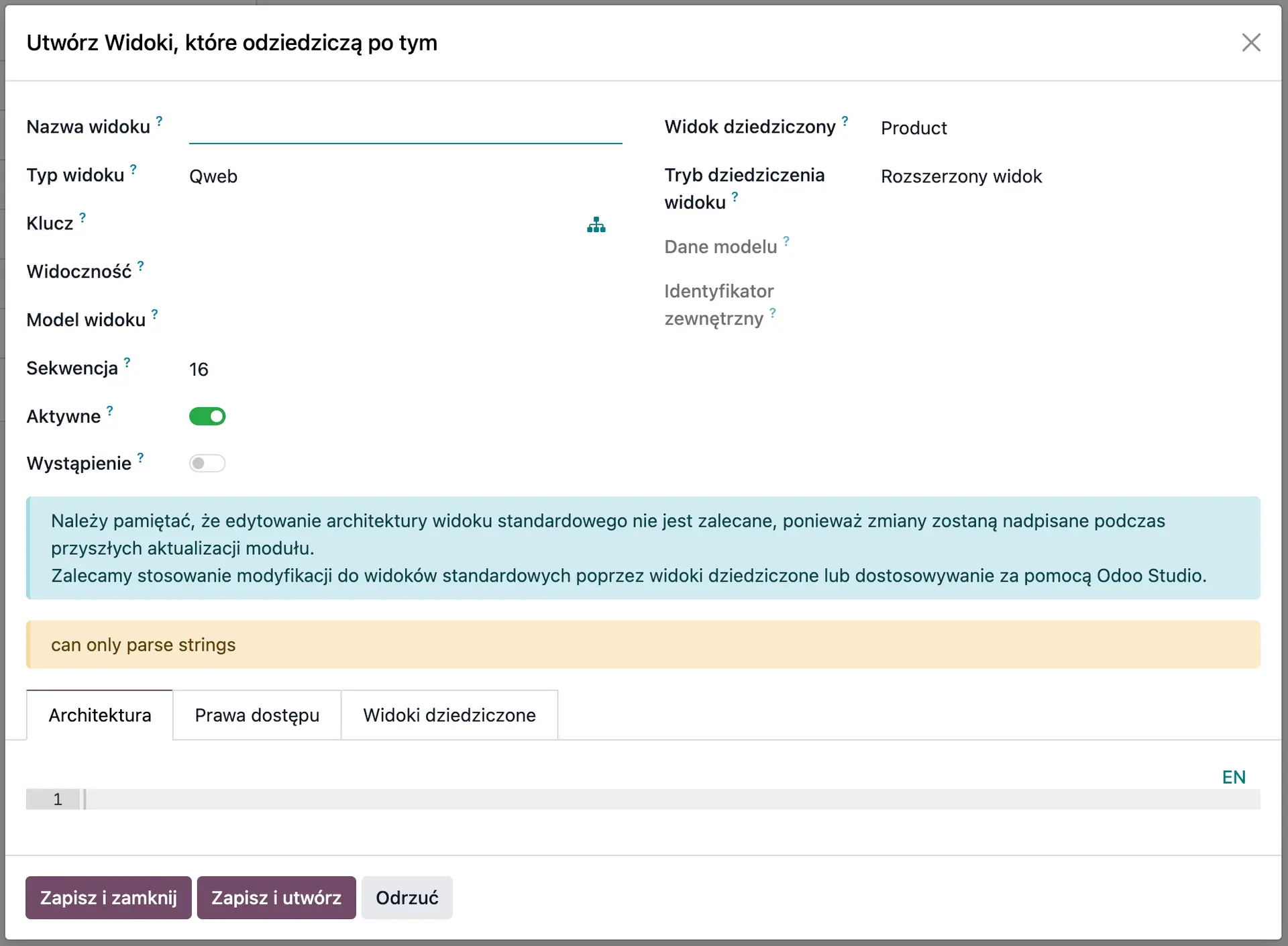Switch to the Prawa dostępu tab

click(x=256, y=715)
